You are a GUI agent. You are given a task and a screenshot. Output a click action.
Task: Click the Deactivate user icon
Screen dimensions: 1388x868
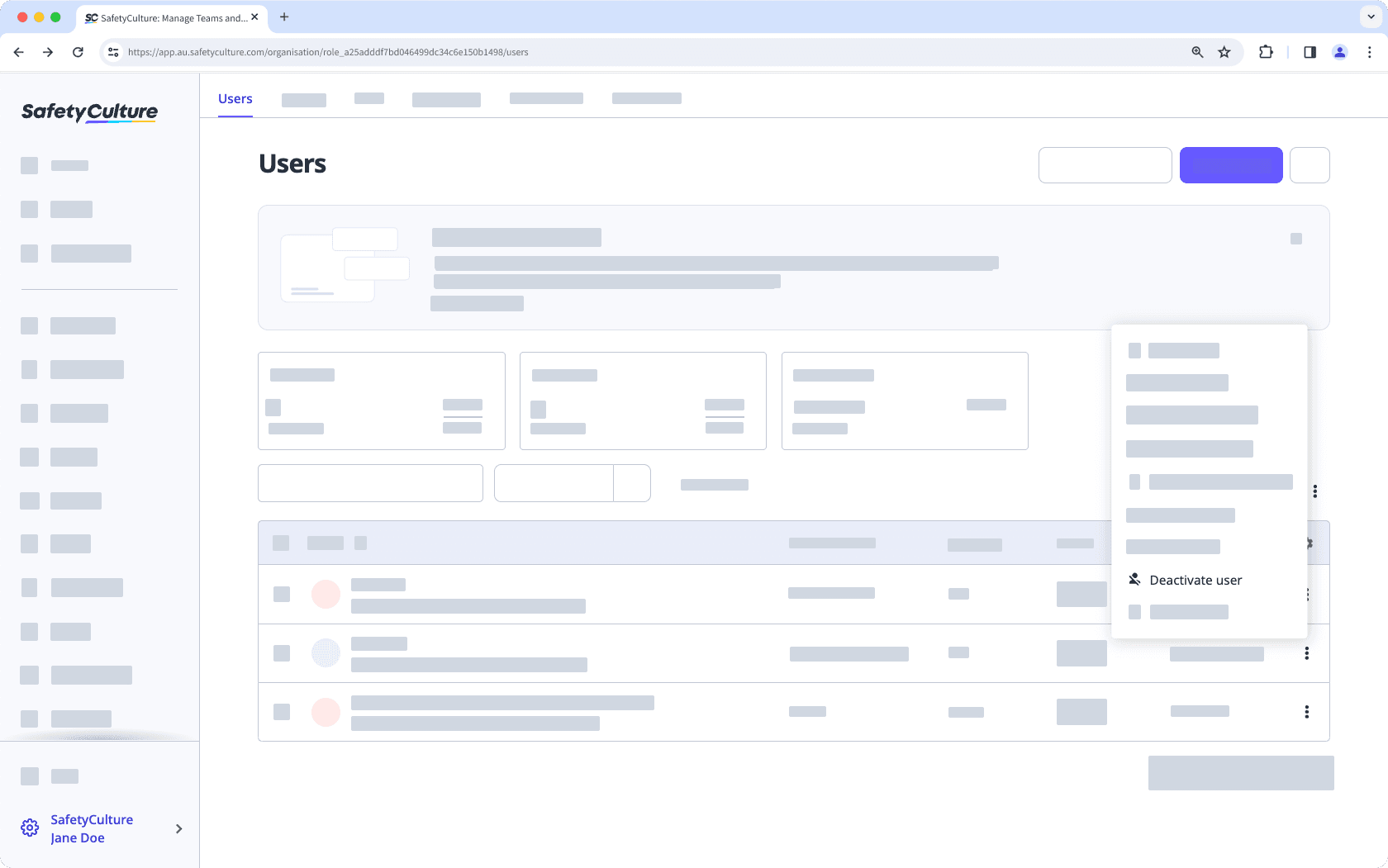[1134, 579]
